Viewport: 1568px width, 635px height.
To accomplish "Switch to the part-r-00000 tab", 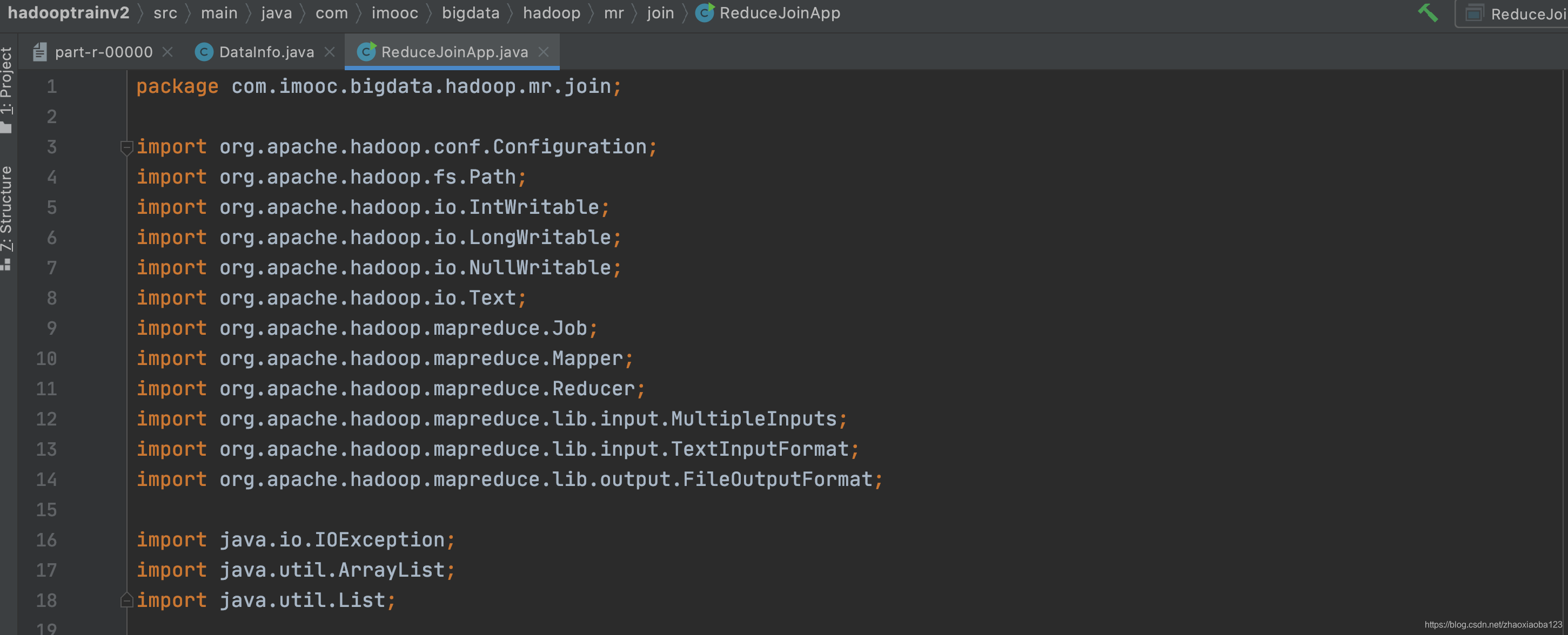I will (x=104, y=52).
